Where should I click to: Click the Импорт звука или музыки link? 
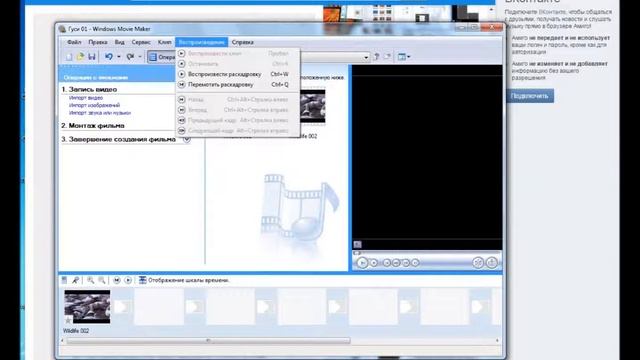point(100,113)
